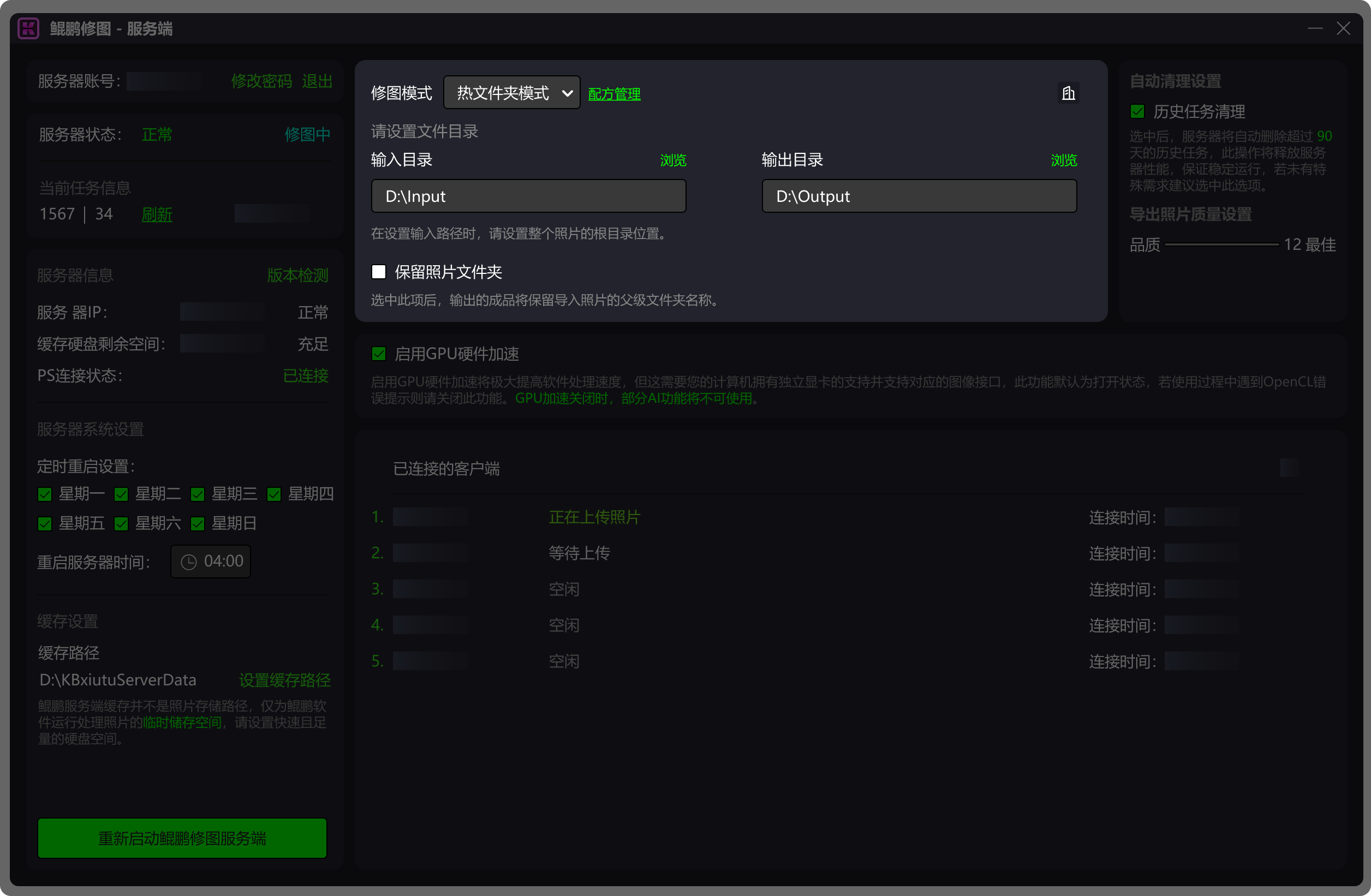Screen dimensions: 1371x896
Task: Close the server window
Action: 1343,28
